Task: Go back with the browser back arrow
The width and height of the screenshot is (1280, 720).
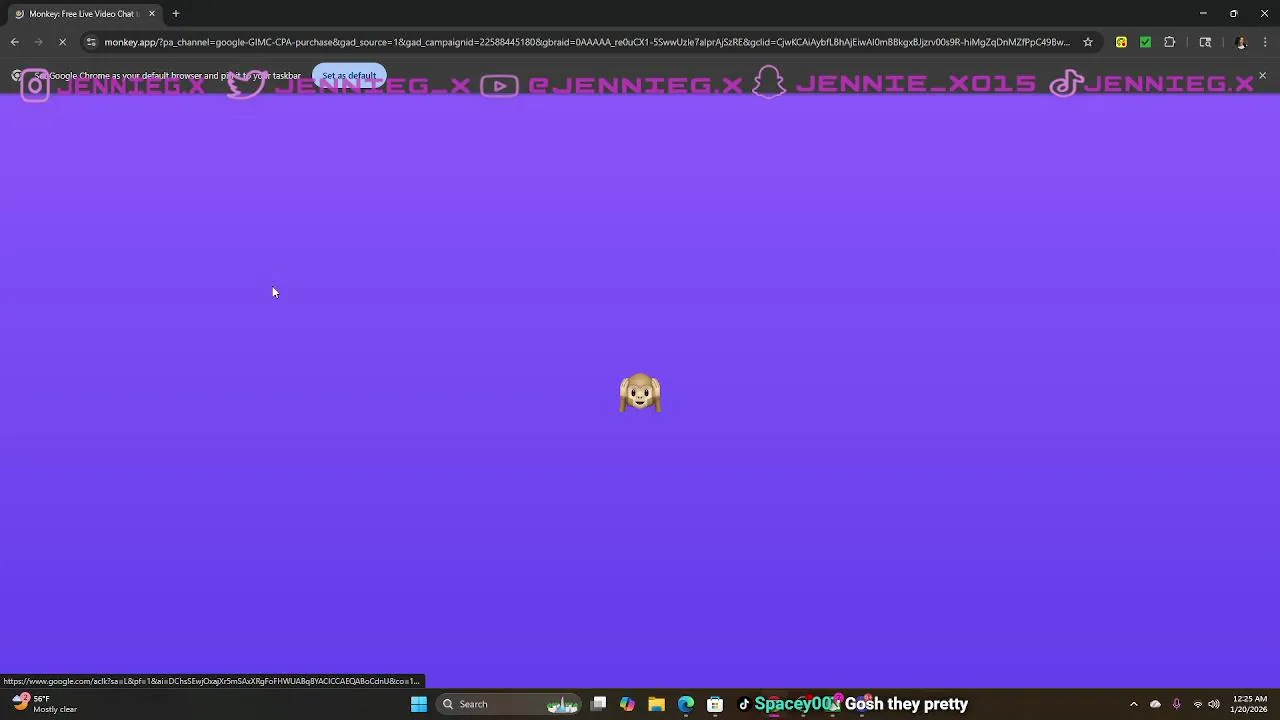Action: [15, 42]
